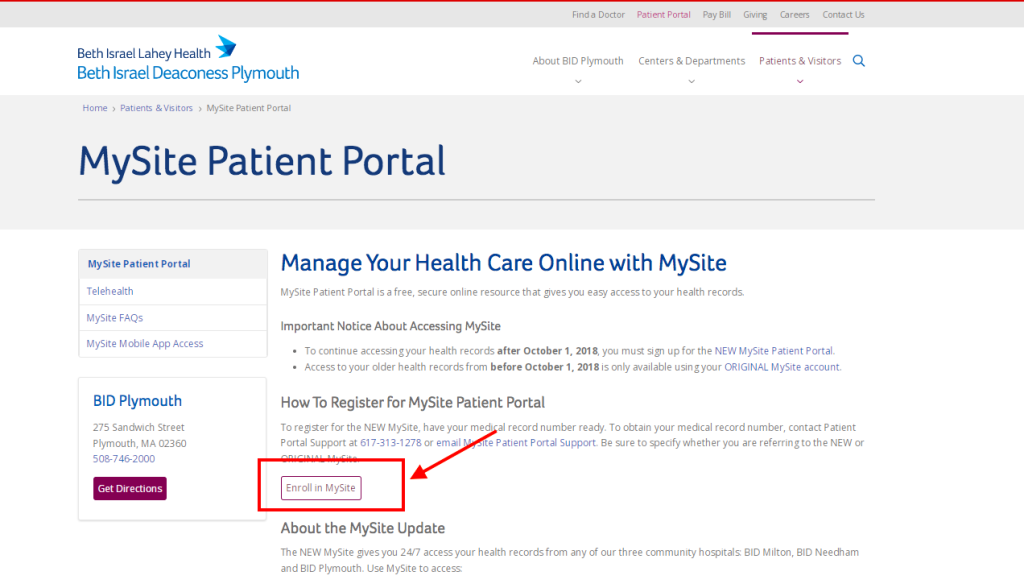Screen dimensions: 1024x588
Task: Click email MySite Patient Portal Support
Action: click(516, 442)
